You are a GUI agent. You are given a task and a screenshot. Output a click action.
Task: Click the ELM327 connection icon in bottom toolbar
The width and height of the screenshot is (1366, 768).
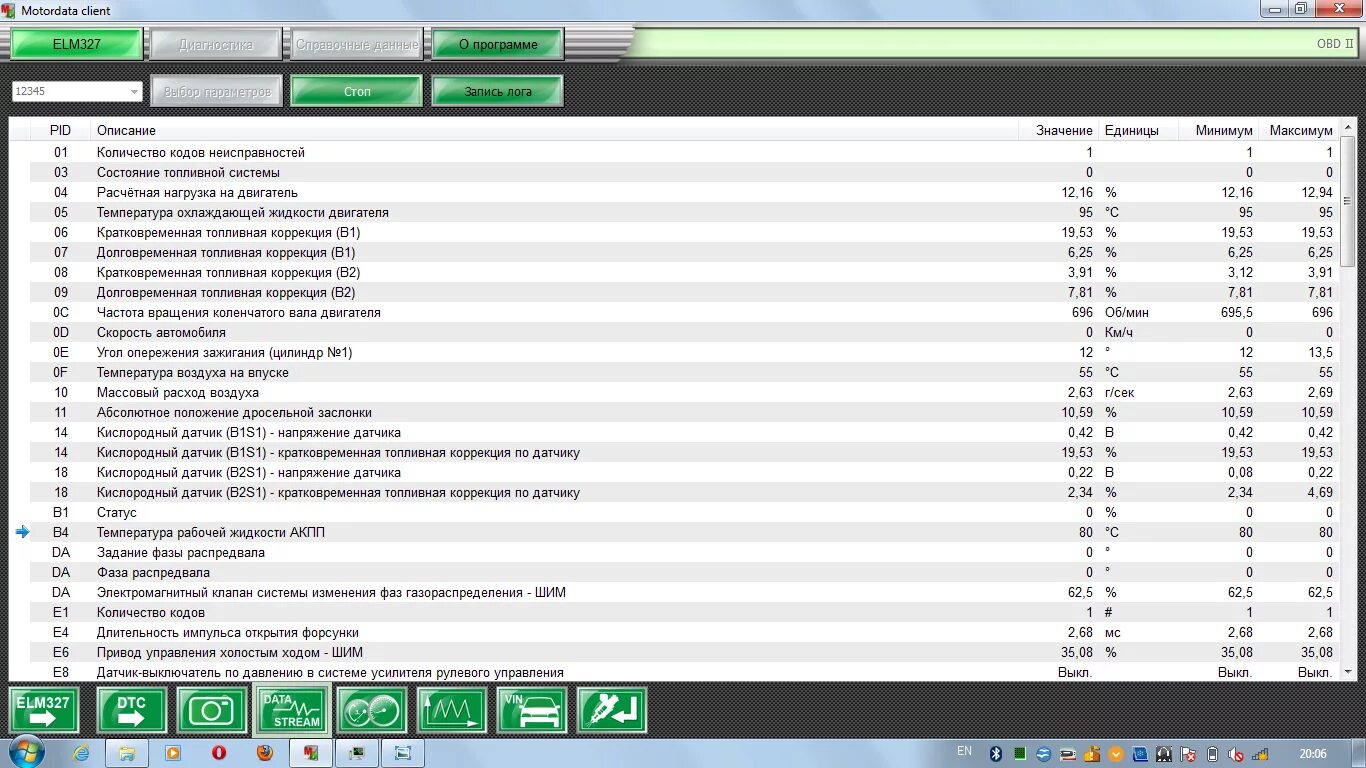pos(43,711)
